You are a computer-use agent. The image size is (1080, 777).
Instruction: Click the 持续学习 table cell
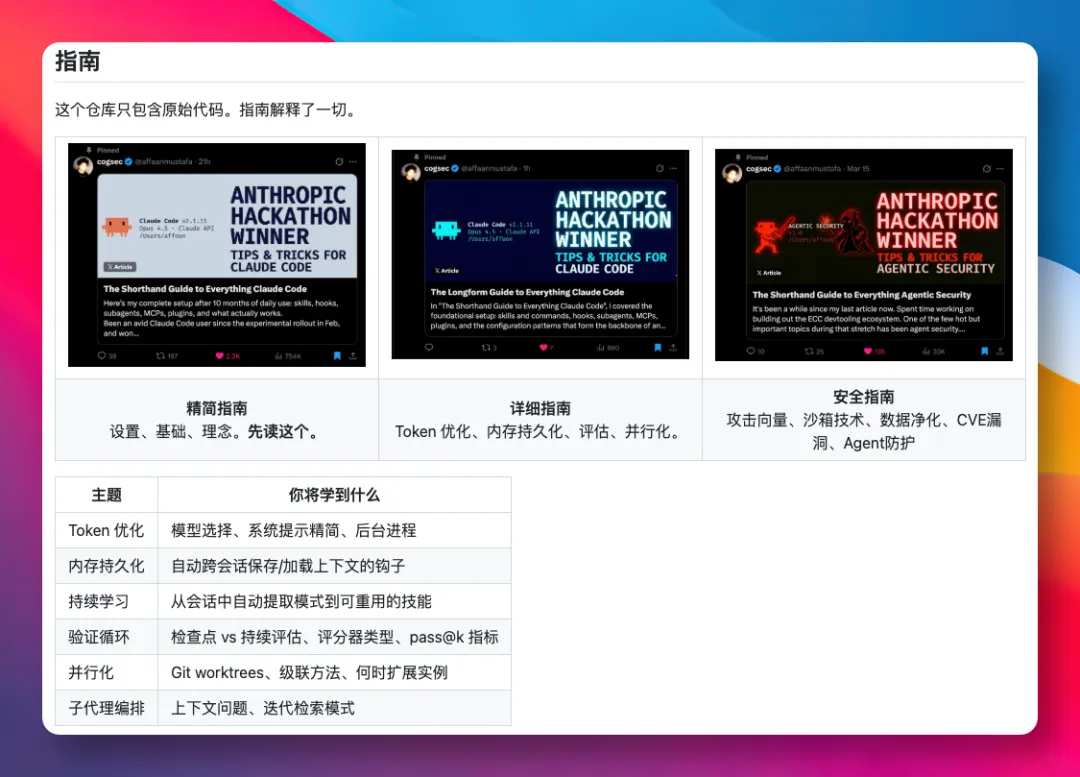pyautogui.click(x=107, y=601)
